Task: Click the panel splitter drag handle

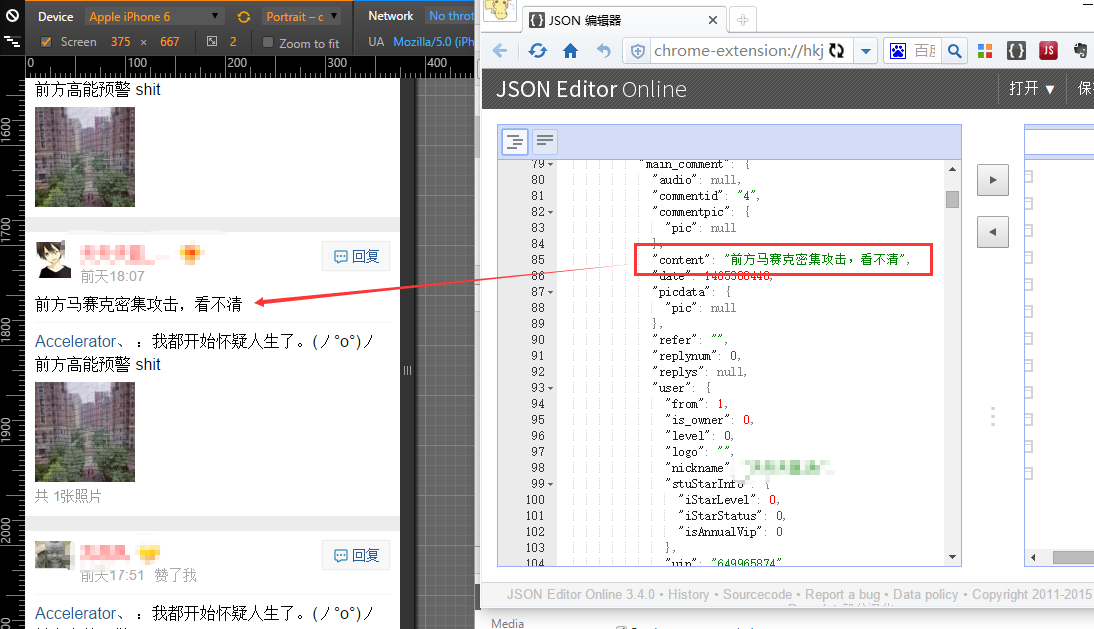Action: pyautogui.click(x=993, y=416)
